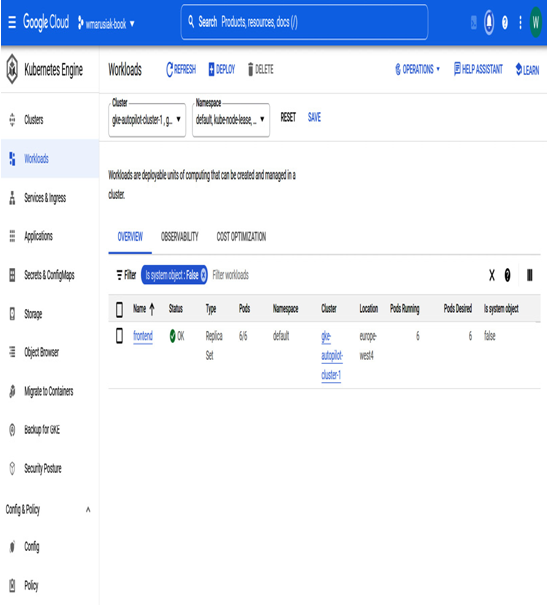Open the wmarusiak-book project selector
The image size is (548, 605).
(x=106, y=24)
